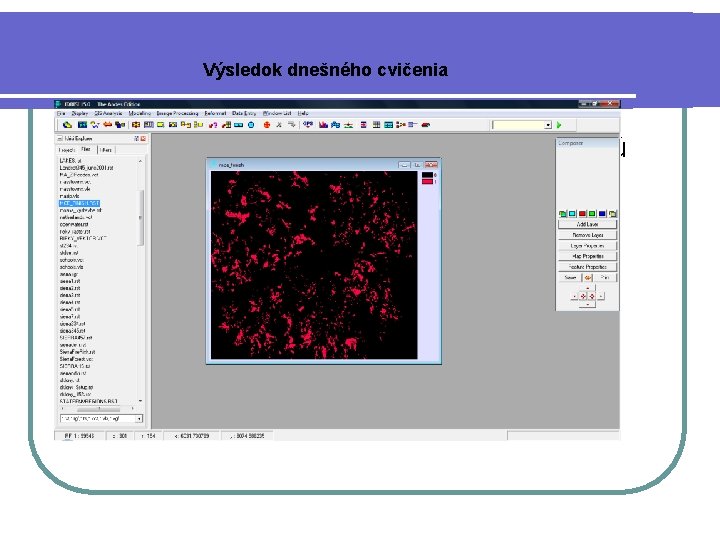
Task: Switch to the Files tab in the explorer
Action: point(86,150)
